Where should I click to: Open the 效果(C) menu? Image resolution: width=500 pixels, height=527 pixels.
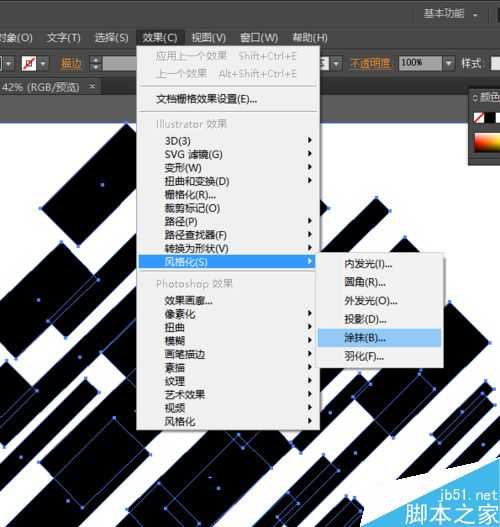[160, 37]
